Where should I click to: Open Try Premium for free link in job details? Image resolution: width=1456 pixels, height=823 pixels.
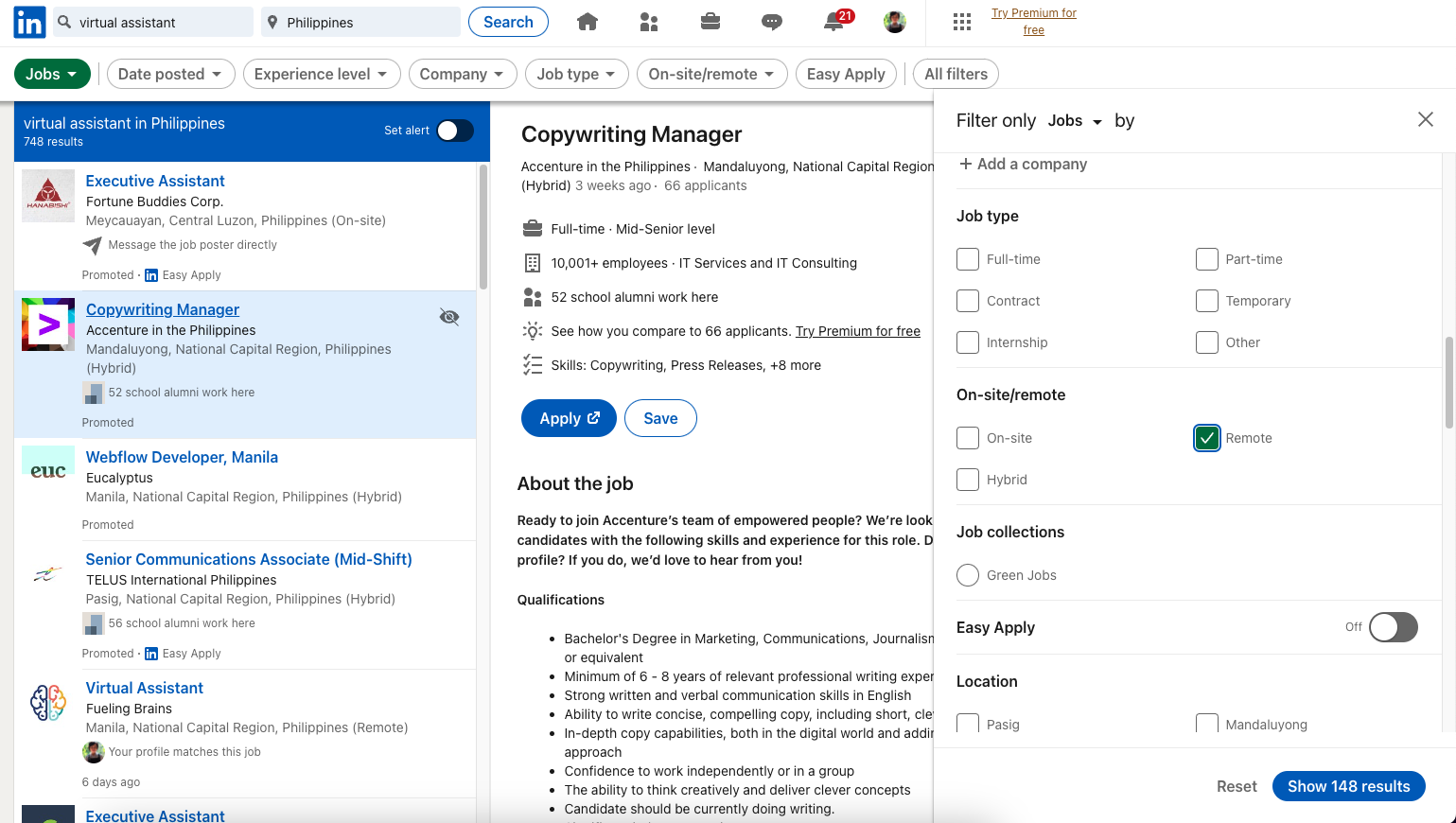click(857, 331)
